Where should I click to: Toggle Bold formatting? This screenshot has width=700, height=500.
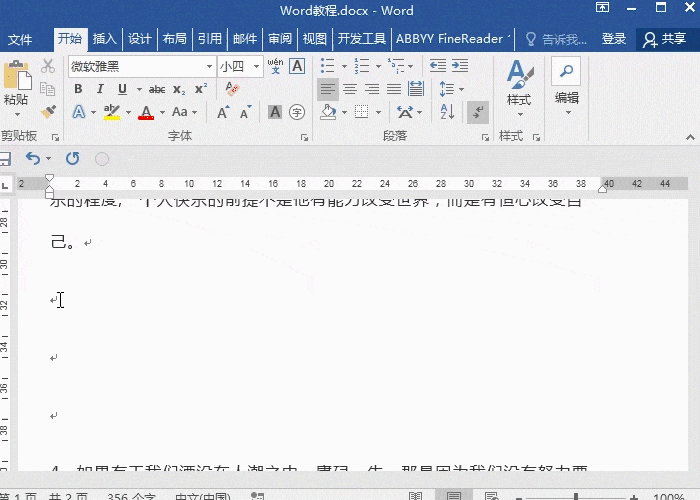[78, 89]
